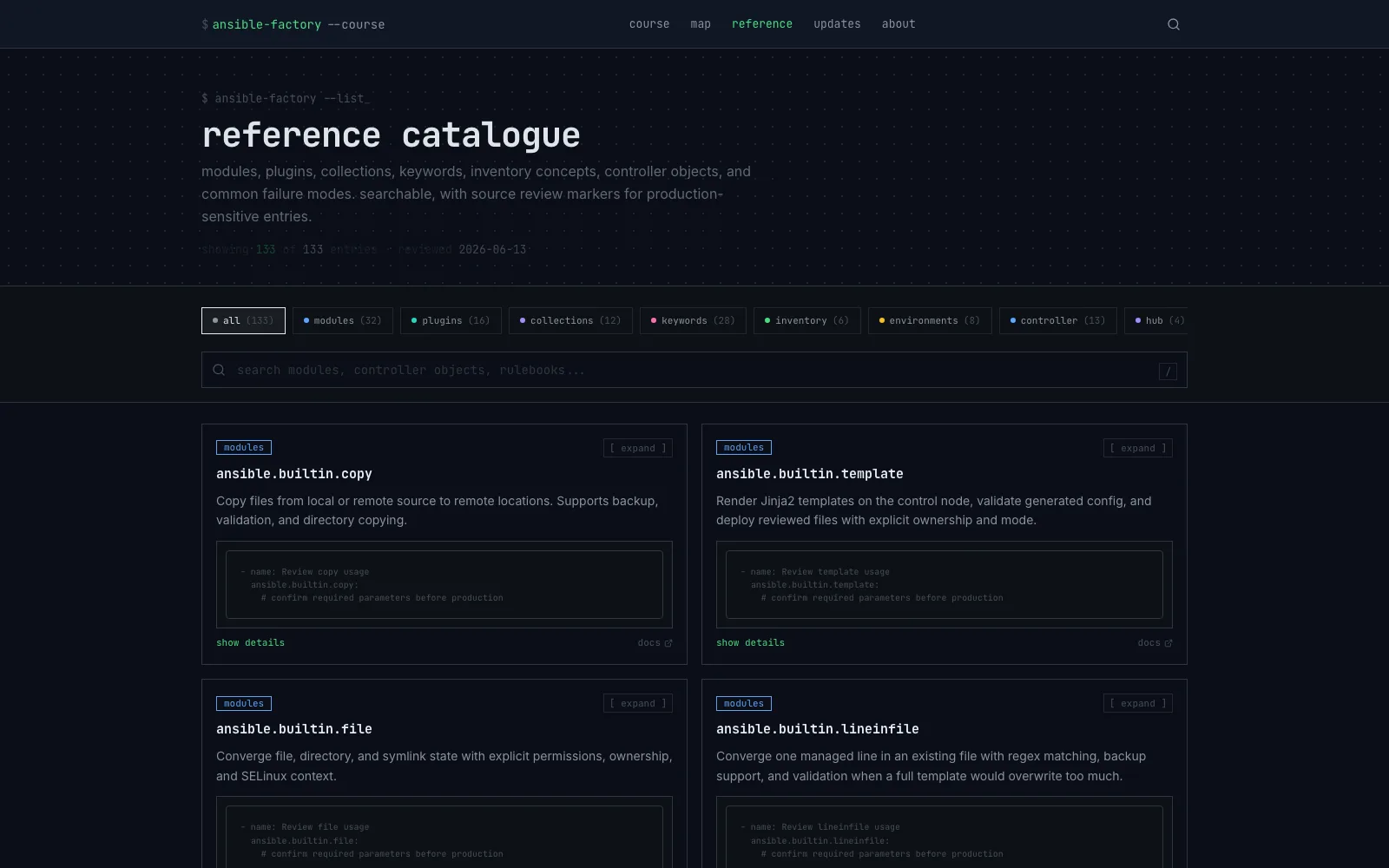
Task: Filter catalogue by plugins
Action: point(451,320)
